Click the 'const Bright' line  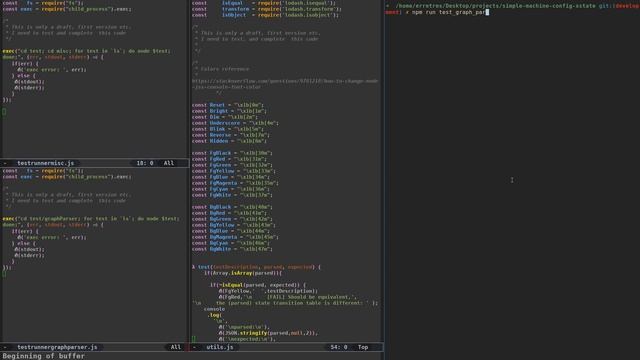229,111
